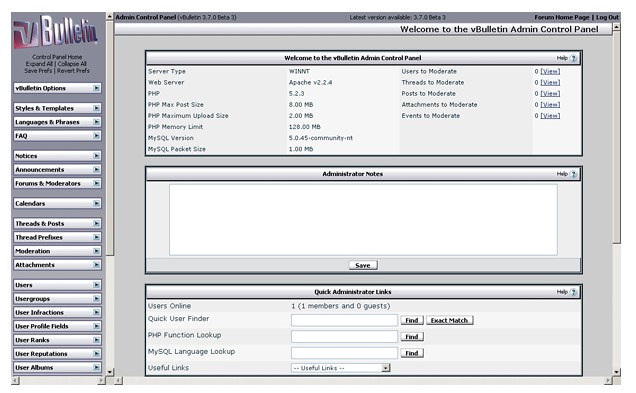Click Find for PHP Function Lookup
This screenshot has width=636, height=393.
point(412,337)
